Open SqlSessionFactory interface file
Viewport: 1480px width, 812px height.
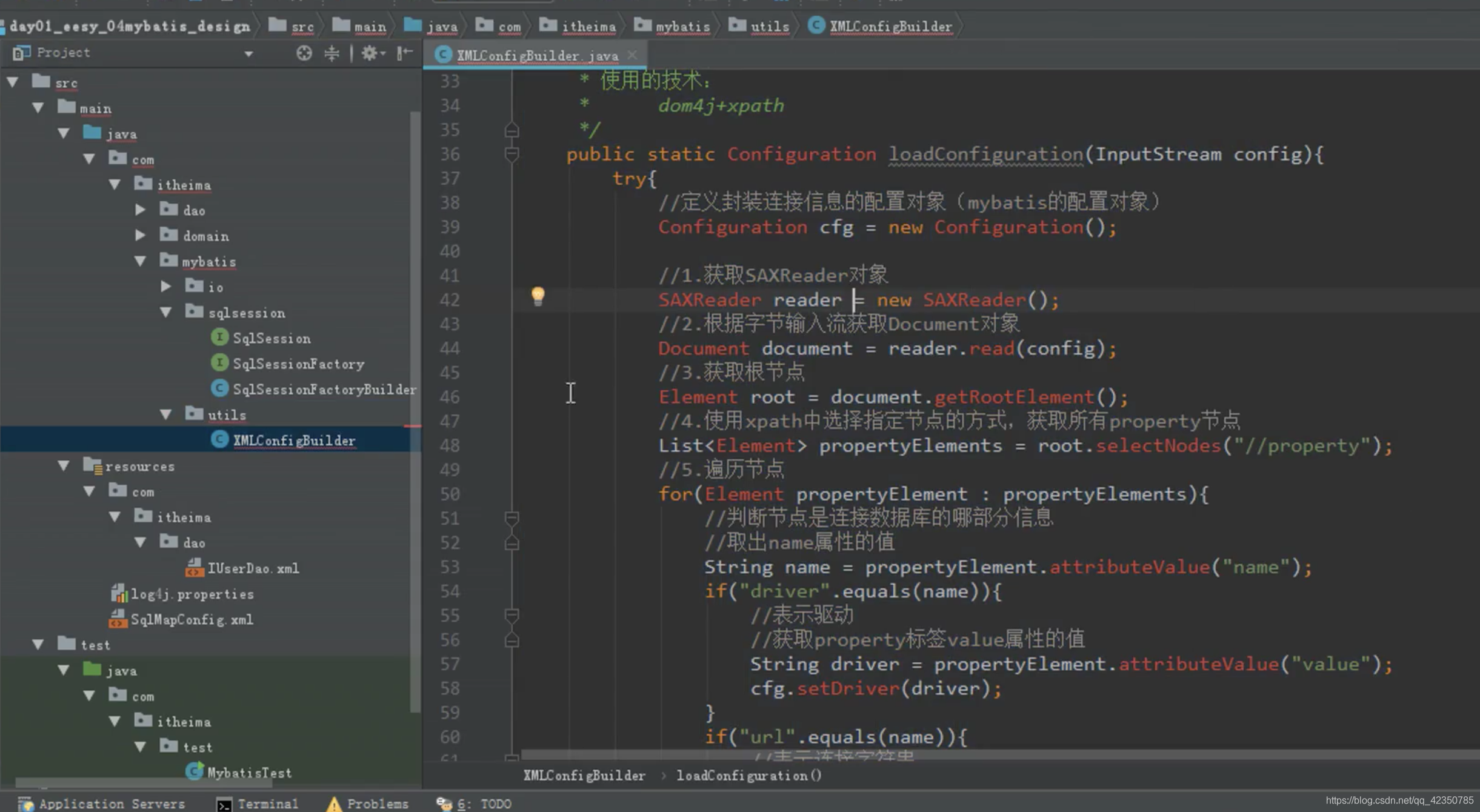(298, 364)
